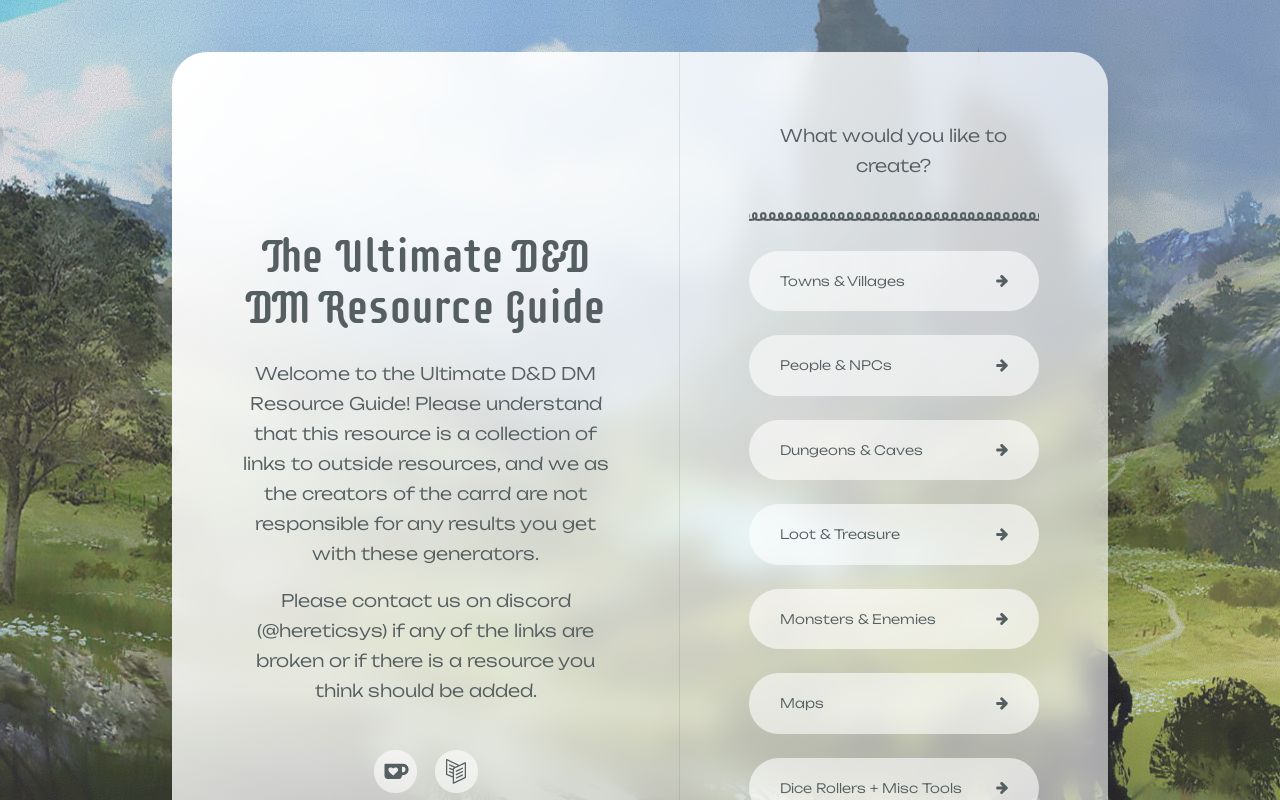Open the Ko-fi coffee cup icon
1280x800 pixels.
(x=395, y=771)
